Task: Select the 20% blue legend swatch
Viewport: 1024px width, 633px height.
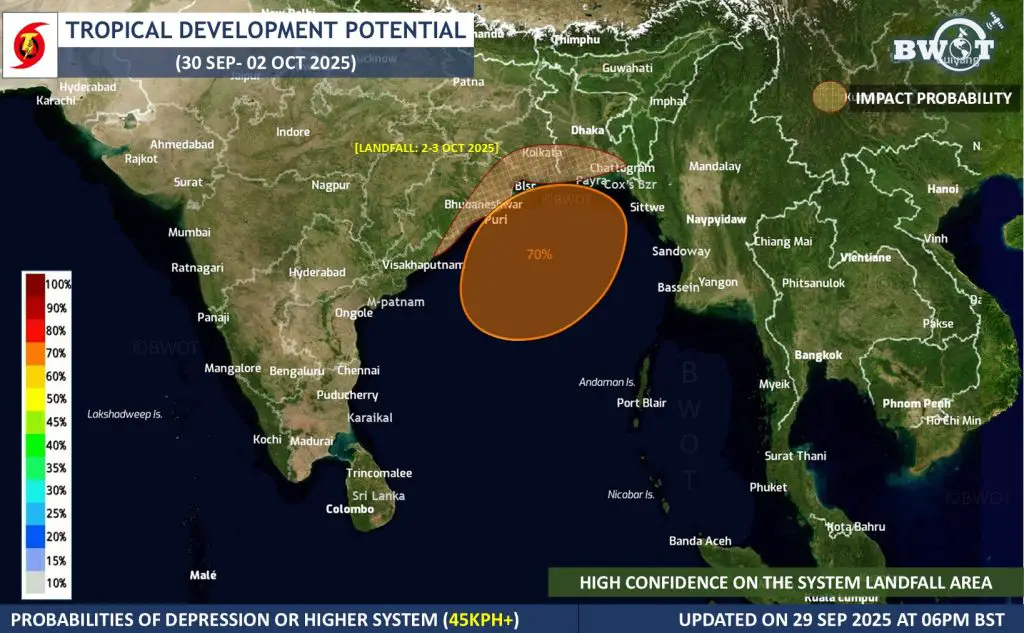Action: click(34, 537)
